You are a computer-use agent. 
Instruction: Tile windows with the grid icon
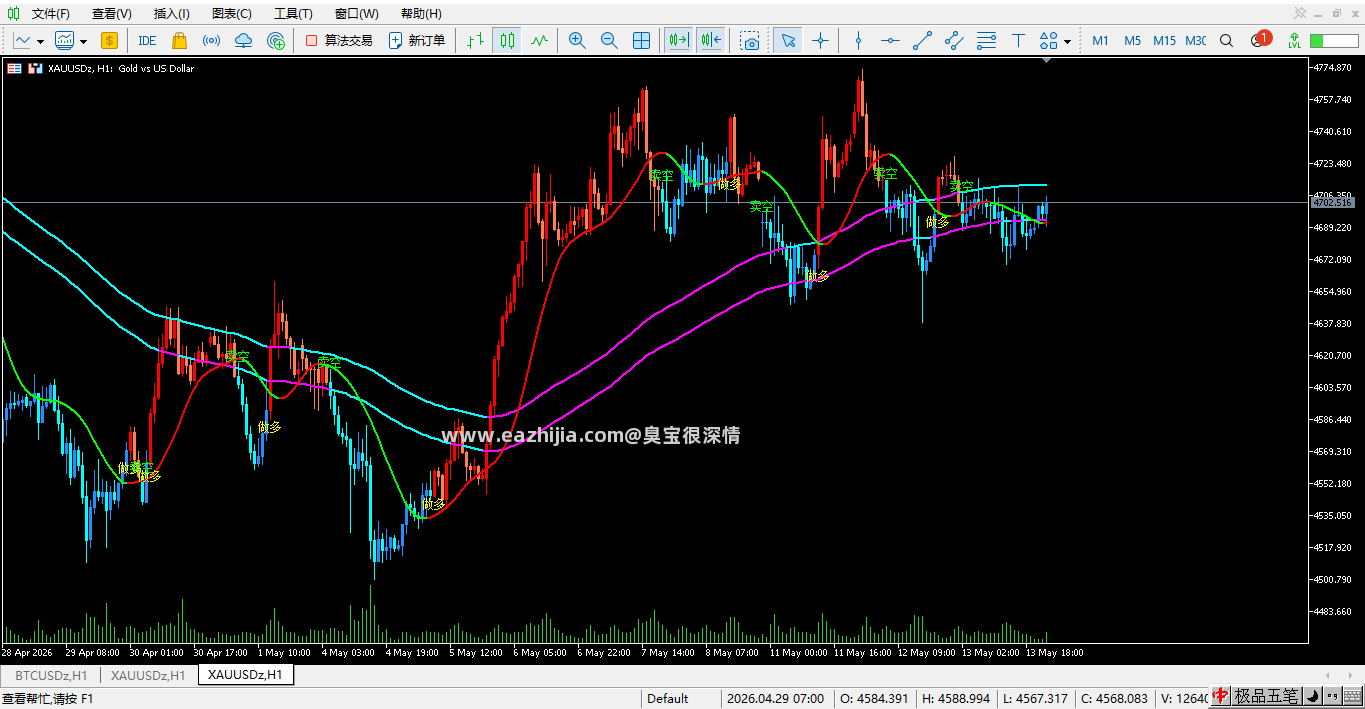[x=642, y=40]
